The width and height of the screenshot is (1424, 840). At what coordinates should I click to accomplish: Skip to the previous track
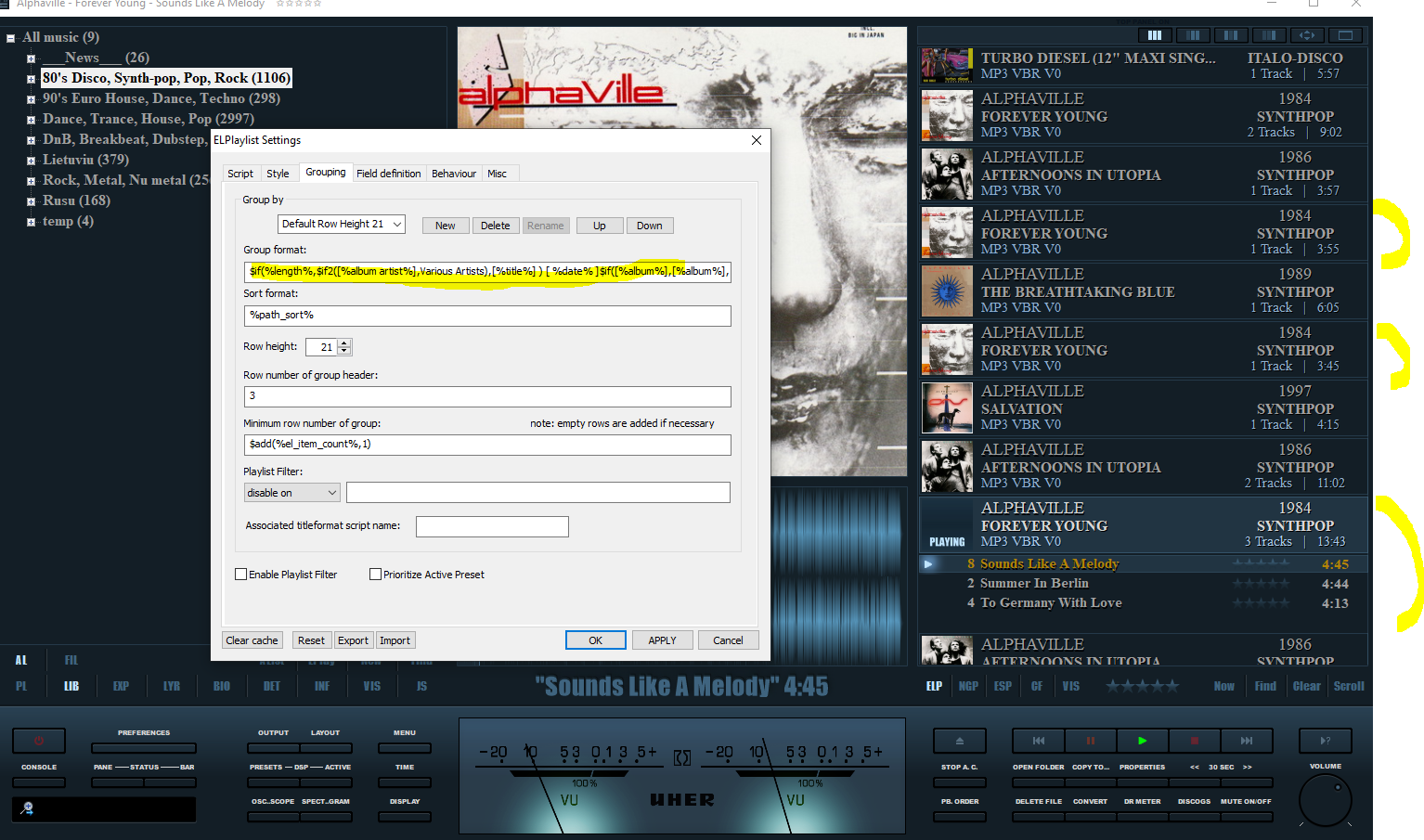(1039, 741)
